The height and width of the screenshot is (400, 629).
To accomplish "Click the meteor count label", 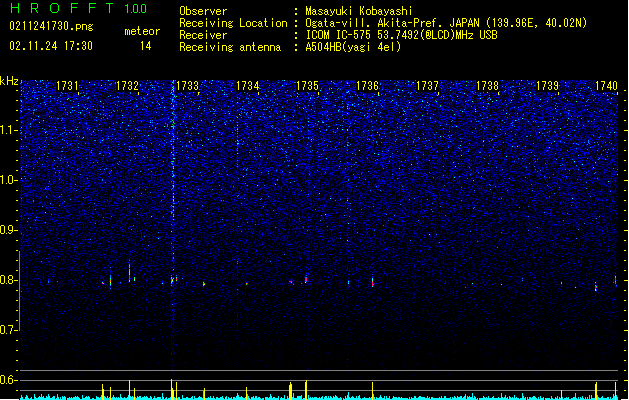I will 142,31.
